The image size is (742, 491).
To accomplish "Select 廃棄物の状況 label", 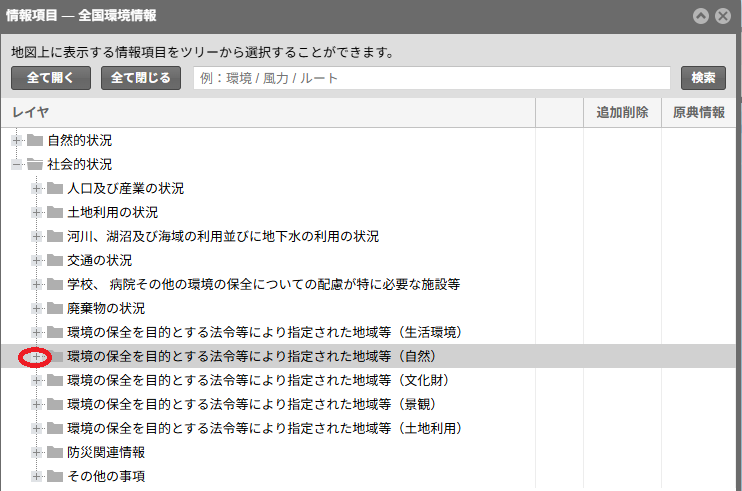I will 106,308.
